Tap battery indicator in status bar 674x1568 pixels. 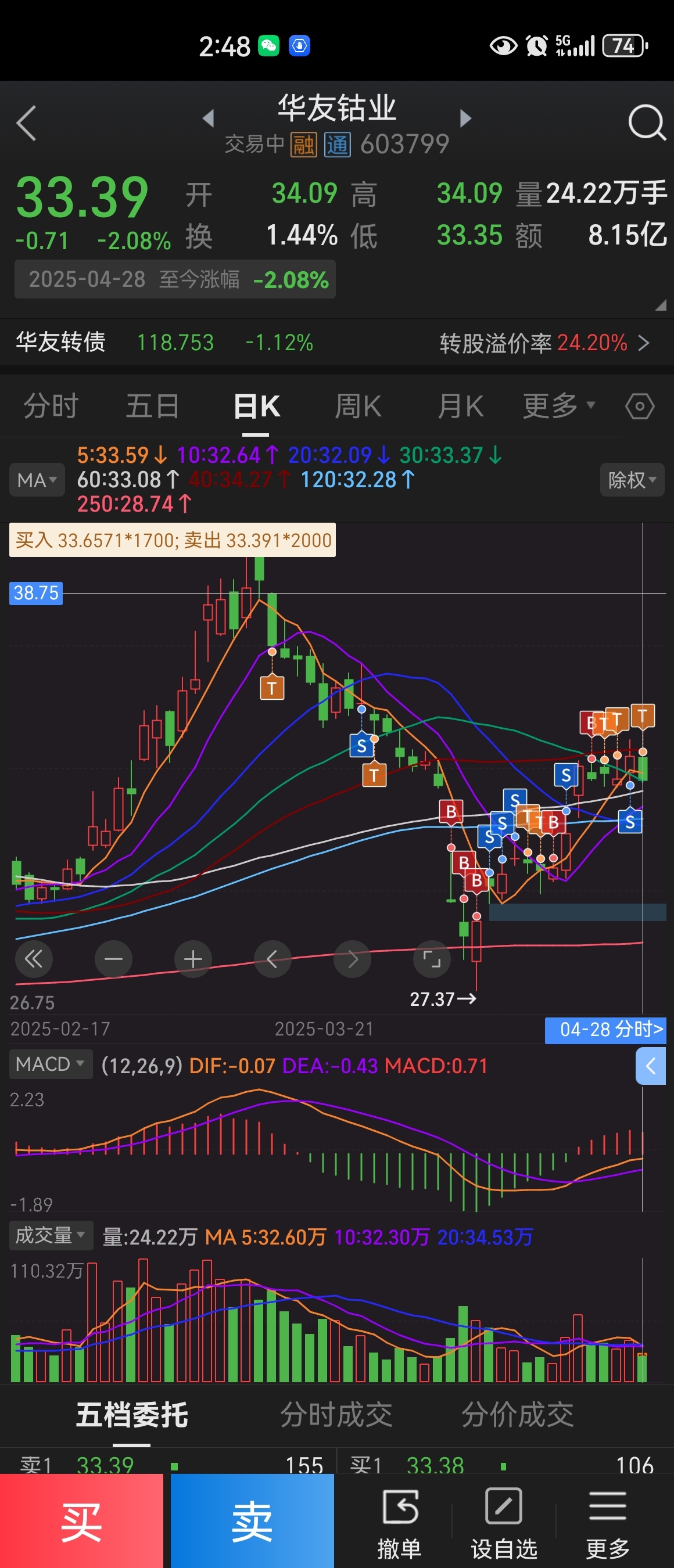625,46
